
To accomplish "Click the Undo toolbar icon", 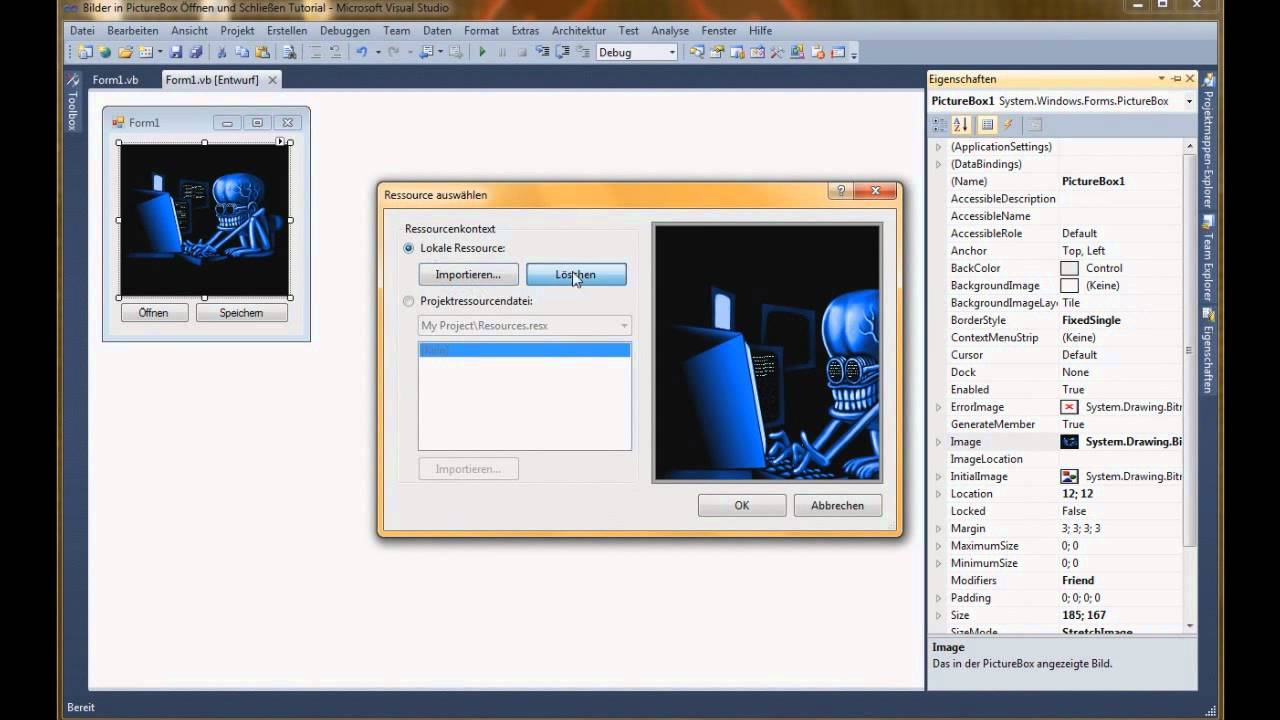I will [362, 51].
